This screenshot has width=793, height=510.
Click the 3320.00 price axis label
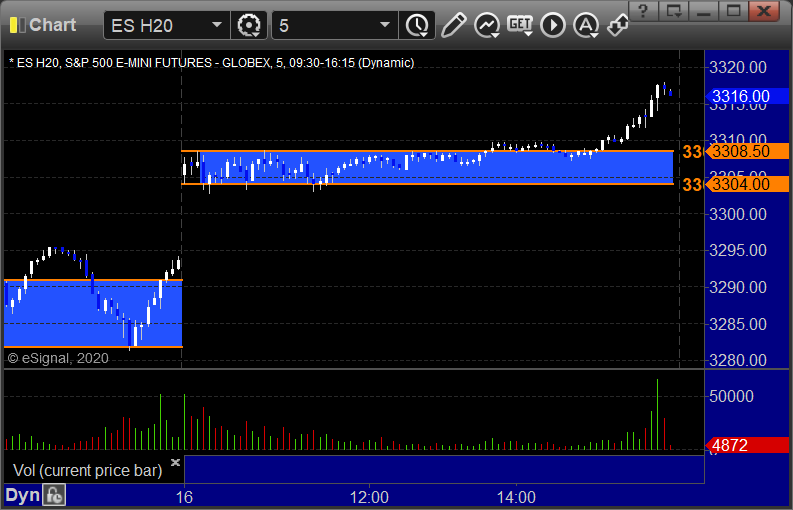coord(738,67)
